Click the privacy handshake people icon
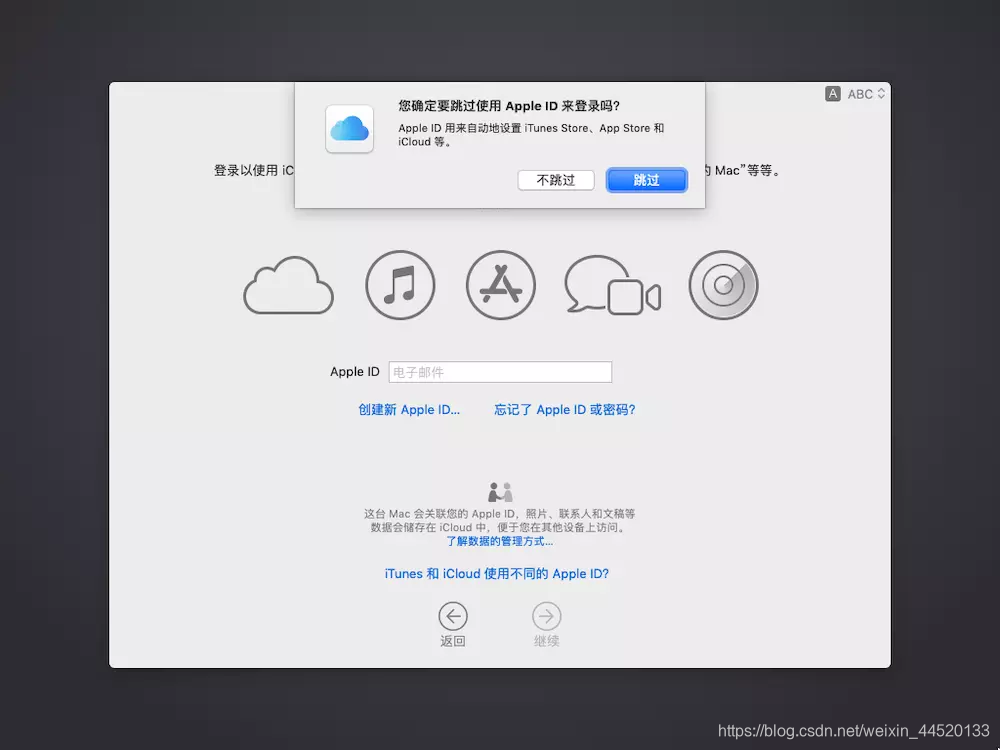Screen dimensions: 1000x750 click(x=501, y=492)
